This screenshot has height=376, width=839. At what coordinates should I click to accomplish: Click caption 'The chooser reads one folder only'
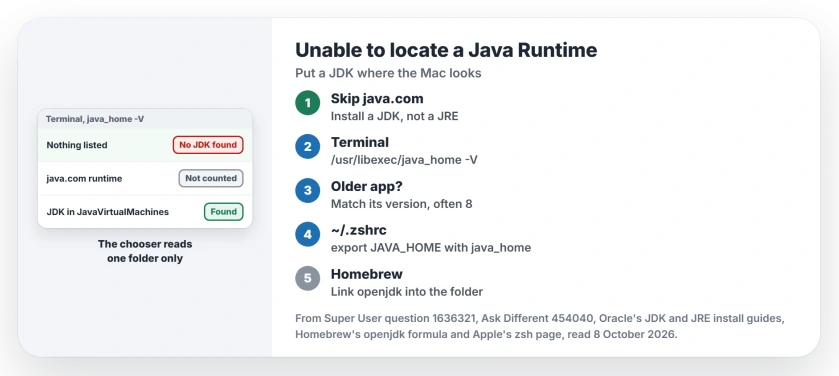coord(145,251)
